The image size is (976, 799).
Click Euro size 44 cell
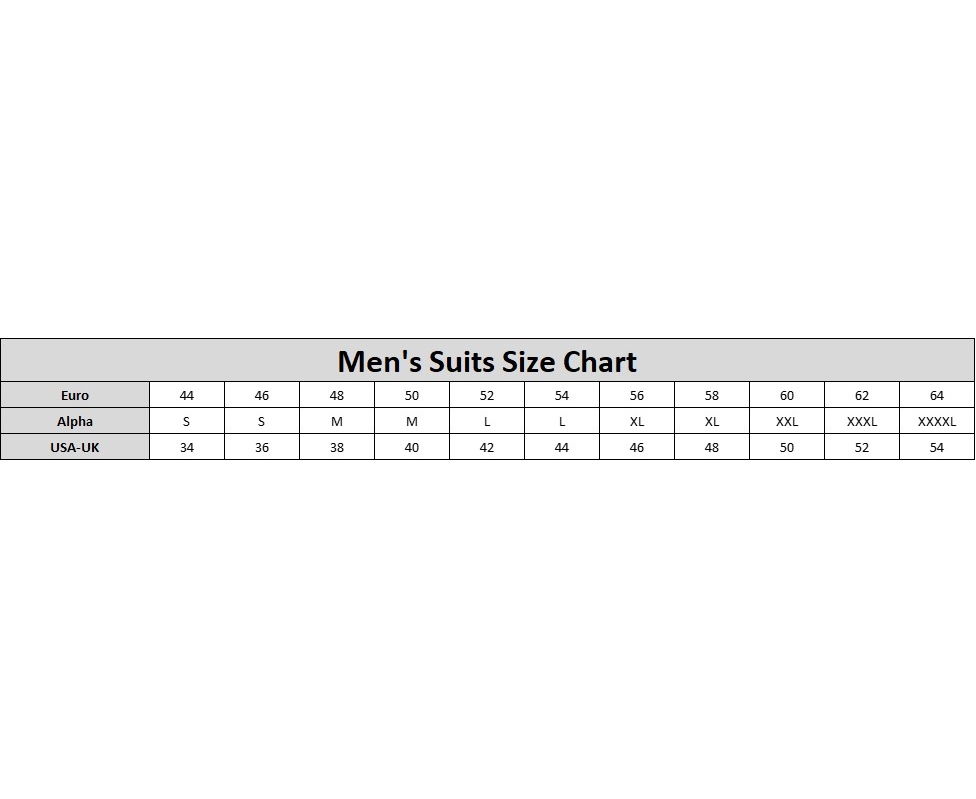point(187,395)
